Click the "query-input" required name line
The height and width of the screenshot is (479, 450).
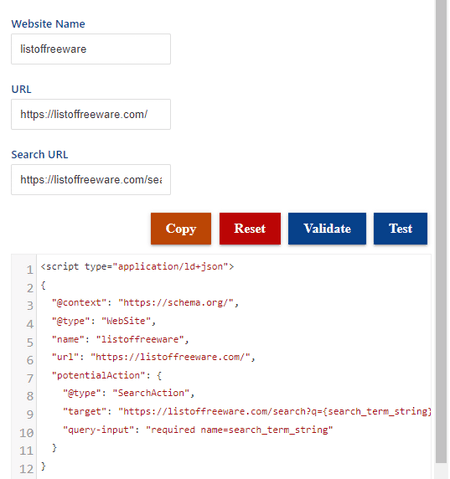(198, 430)
